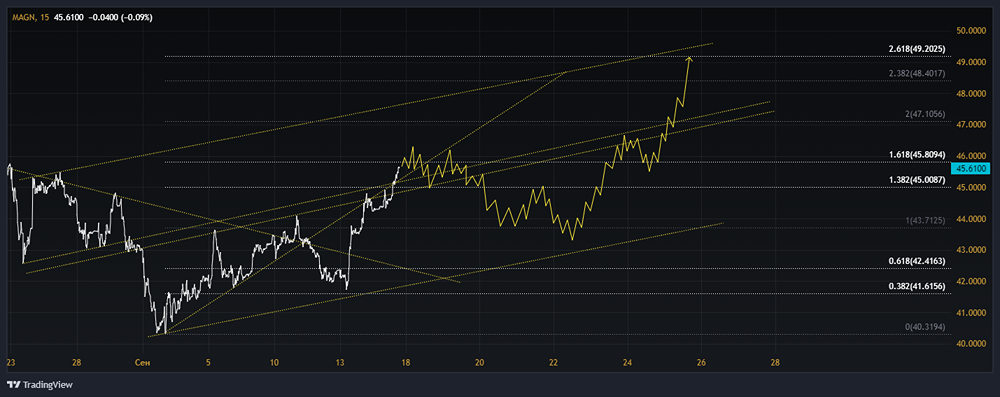Click the 2.618(49.2025) Fibonacci label
The width and height of the screenshot is (1000, 397).
pyautogui.click(x=918, y=49)
